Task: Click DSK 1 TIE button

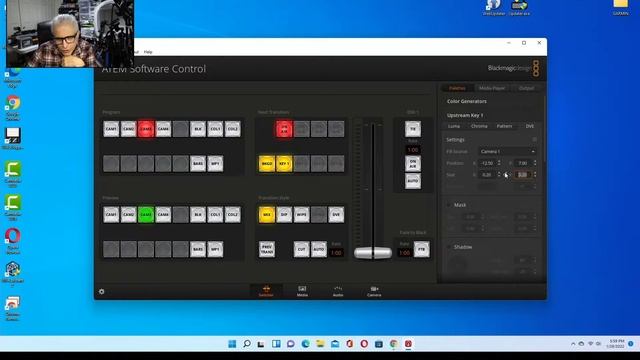Action: [x=413, y=129]
